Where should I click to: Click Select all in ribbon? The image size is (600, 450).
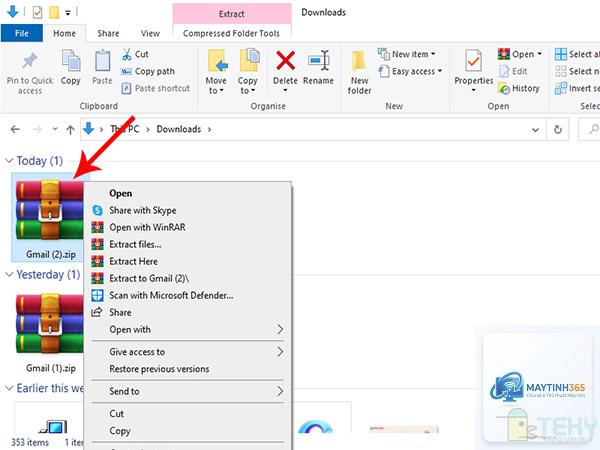click(577, 54)
